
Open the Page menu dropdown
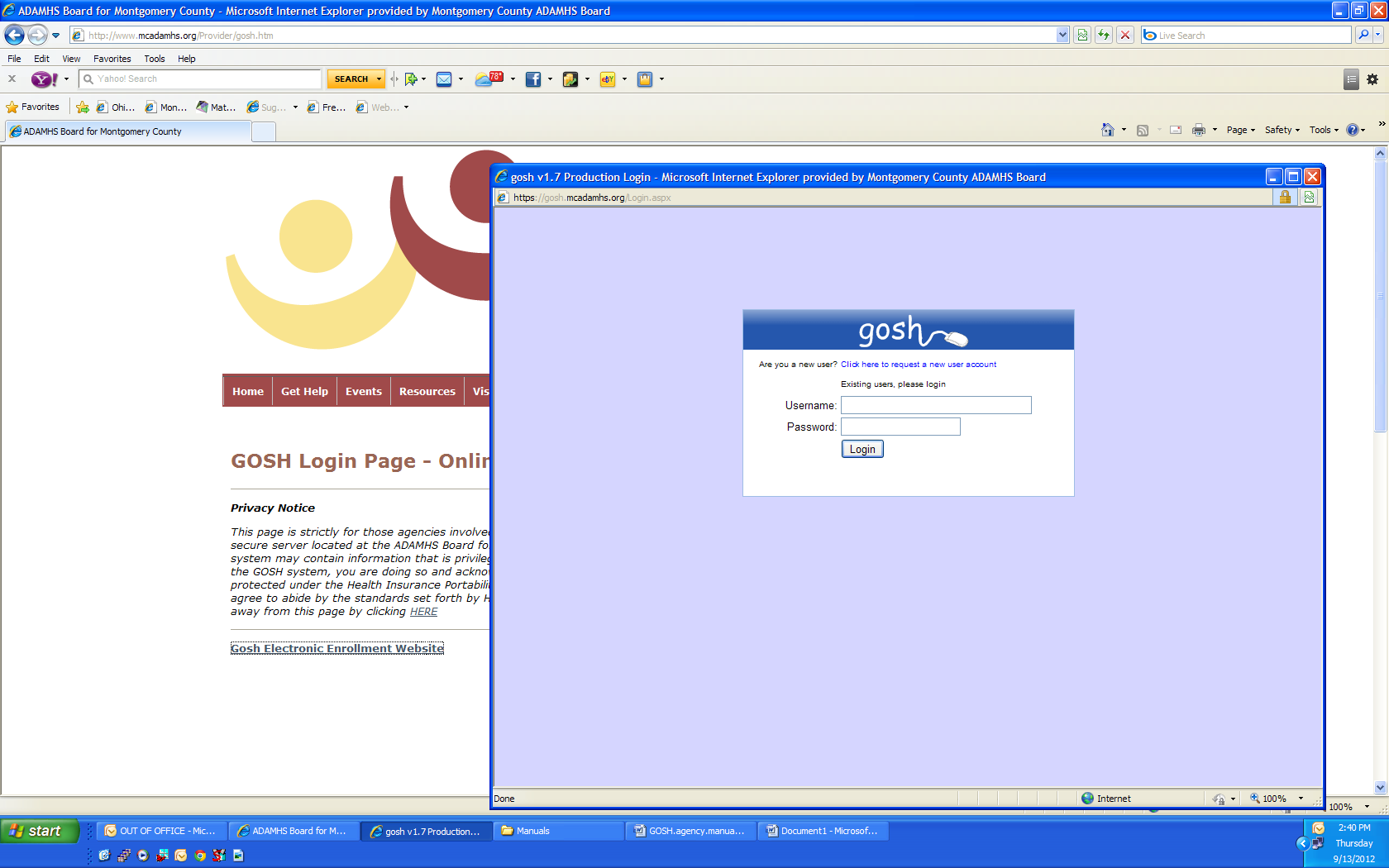pos(1241,130)
